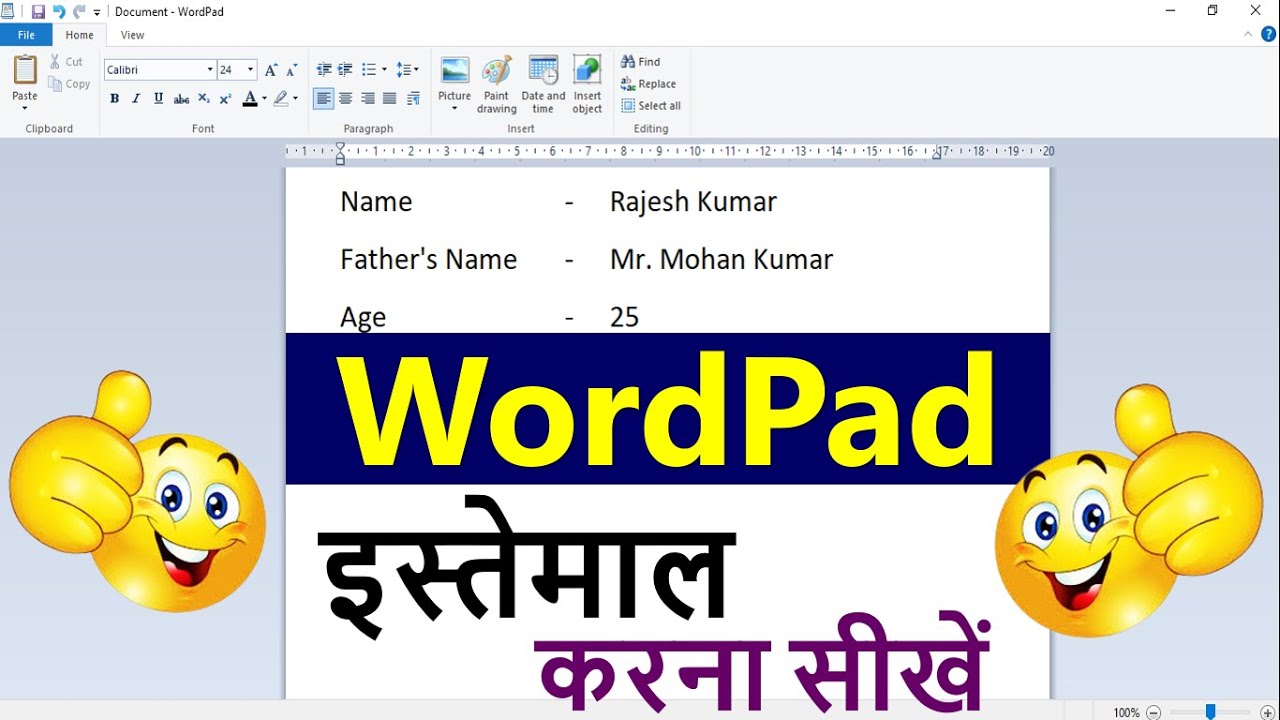Switch to the View tab
The image size is (1280, 720).
coord(132,35)
